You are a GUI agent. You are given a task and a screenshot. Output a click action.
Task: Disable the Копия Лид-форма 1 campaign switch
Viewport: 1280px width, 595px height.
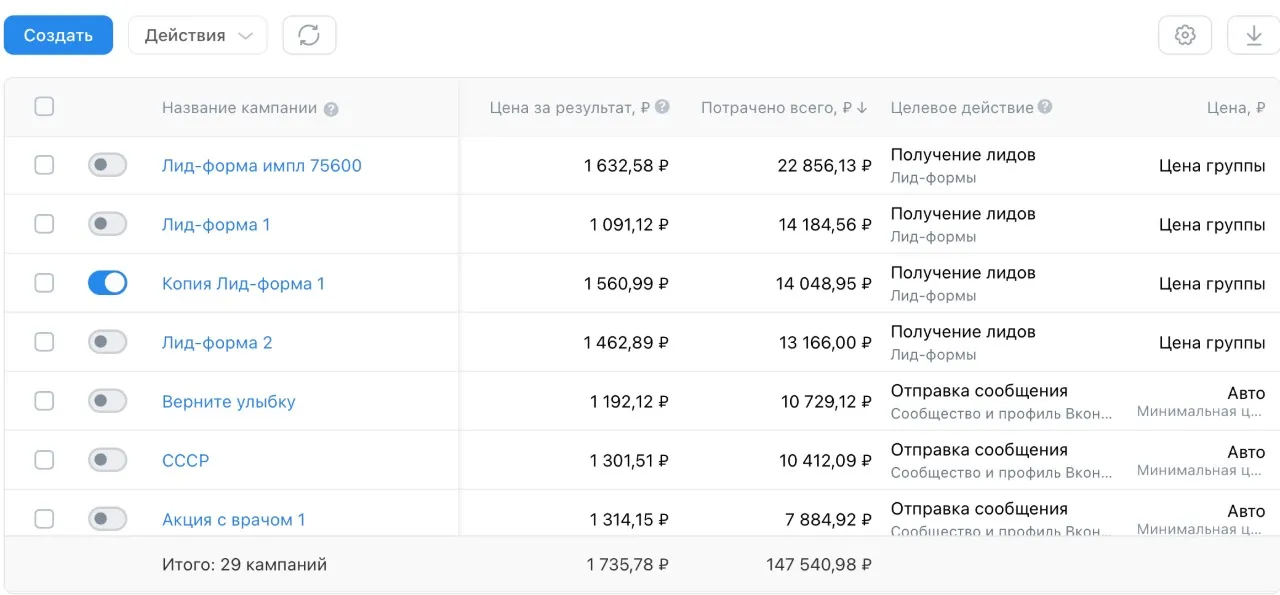pyautogui.click(x=108, y=283)
